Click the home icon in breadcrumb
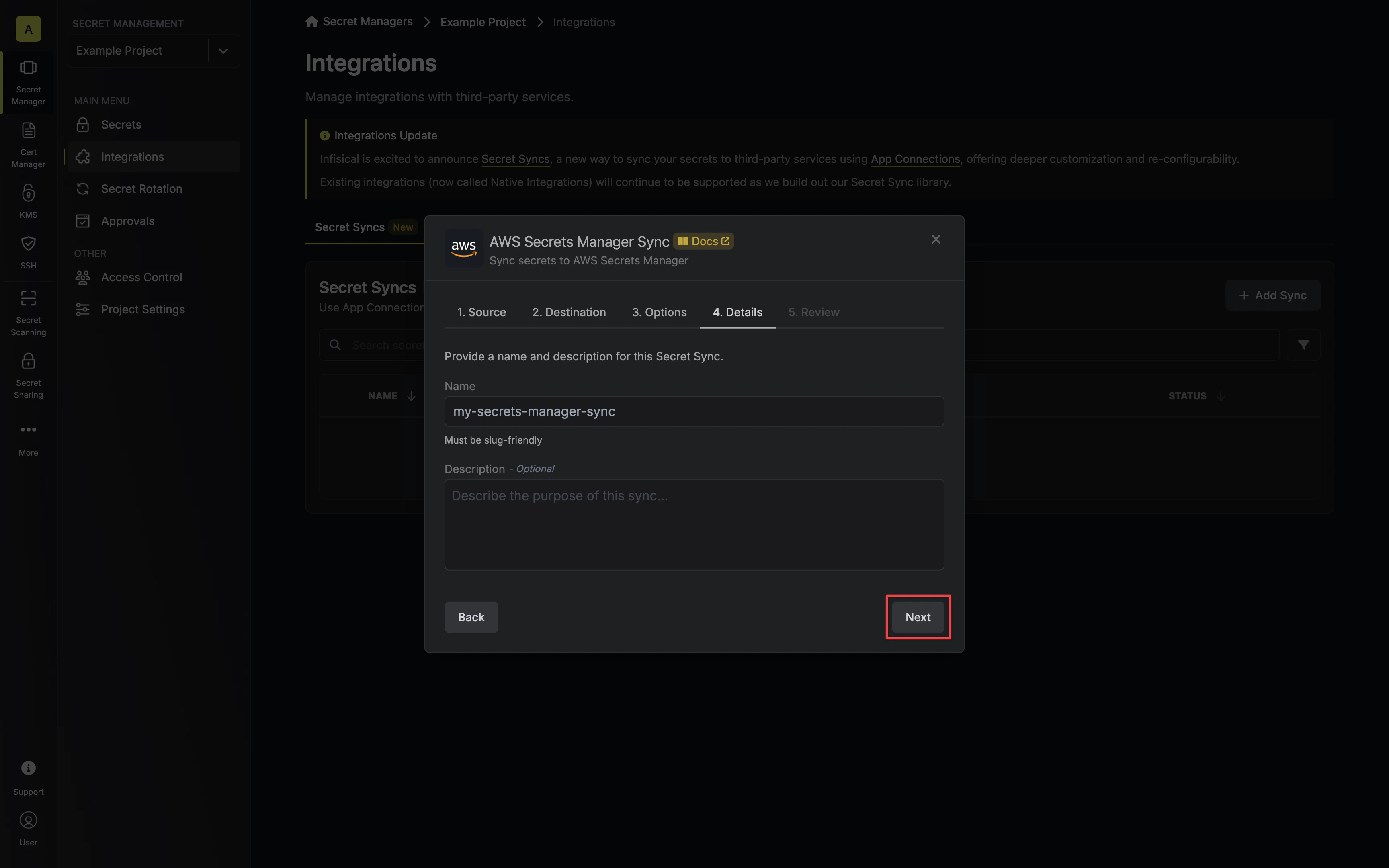The height and width of the screenshot is (868, 1389). 311,22
